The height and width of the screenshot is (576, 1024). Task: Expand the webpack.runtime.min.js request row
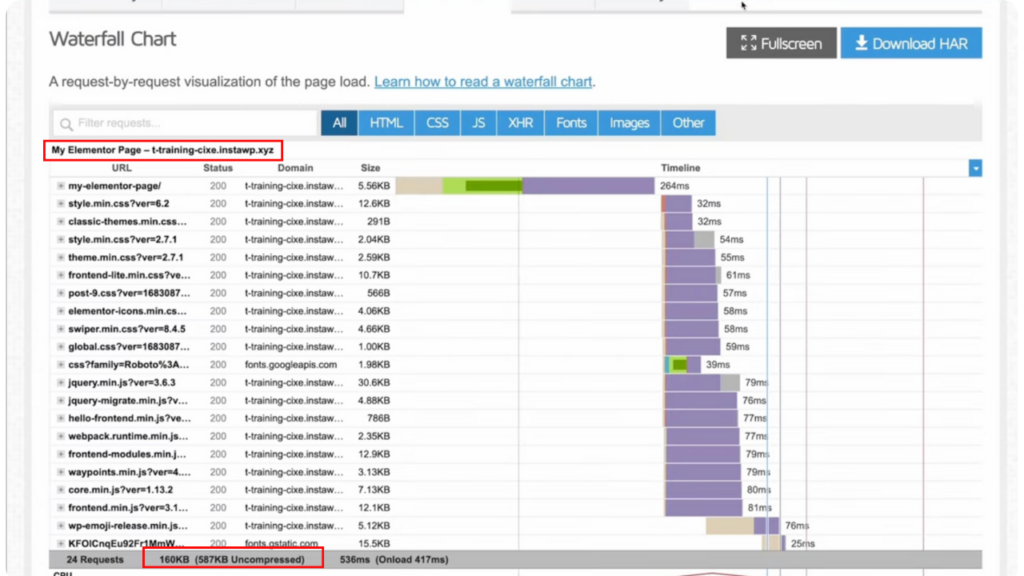(61, 436)
